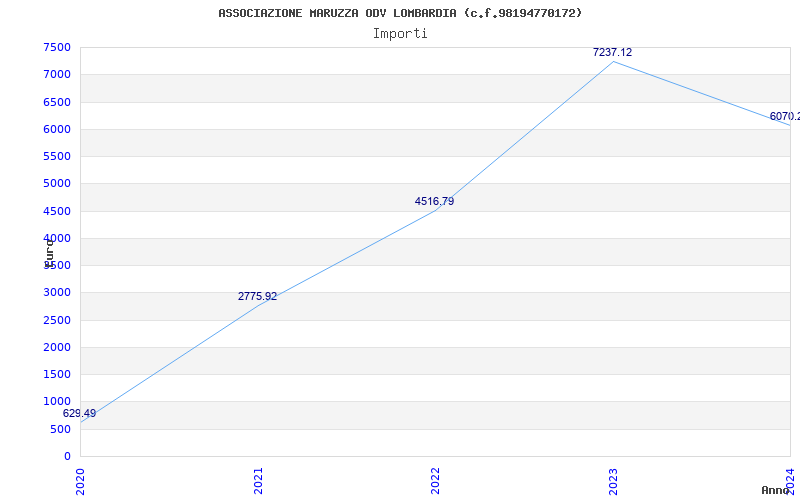The image size is (800, 500).
Task: Click the 6500 y-axis value
Action: click(57, 102)
